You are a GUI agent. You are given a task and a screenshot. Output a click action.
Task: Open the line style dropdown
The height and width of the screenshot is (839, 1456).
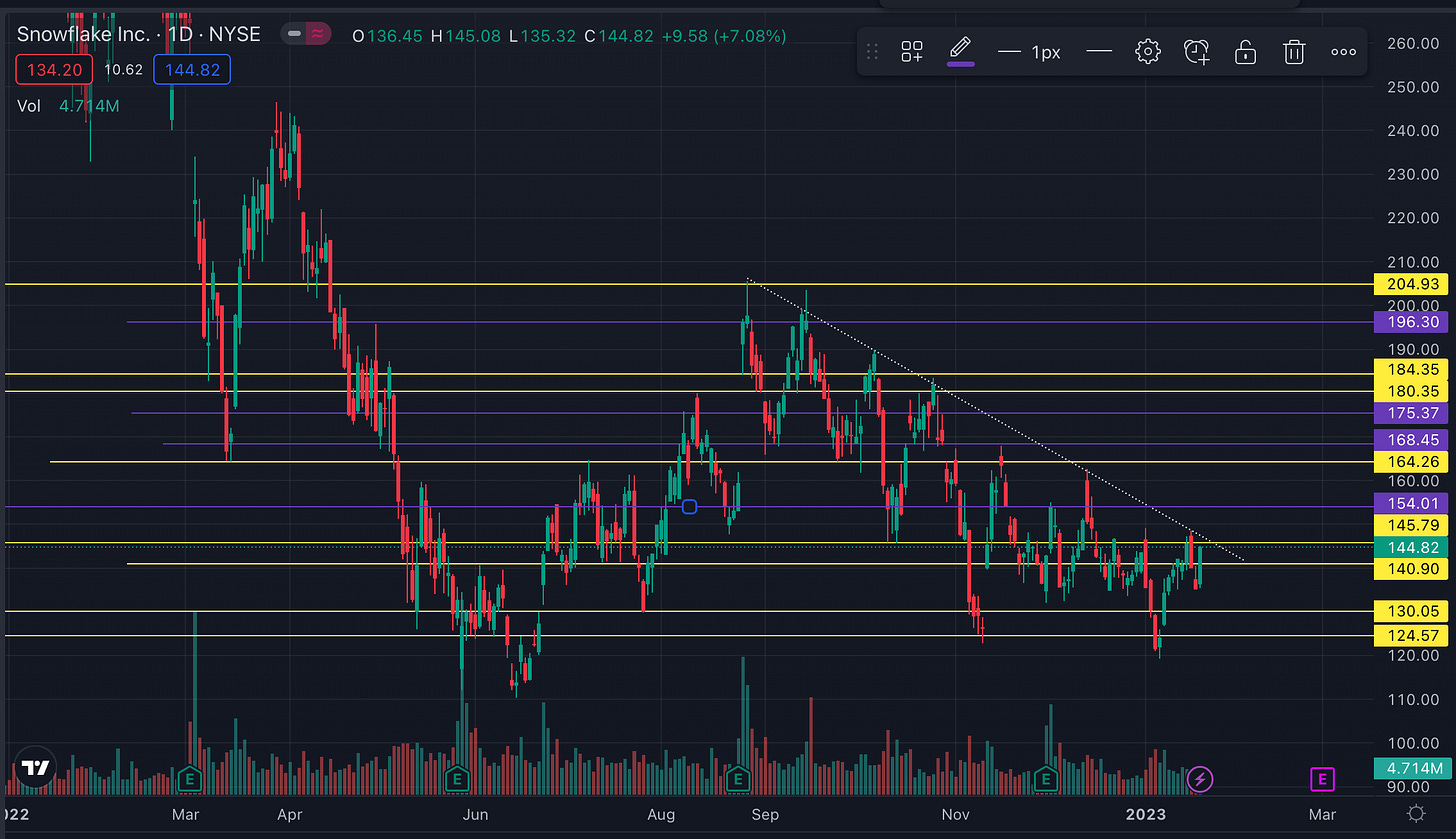pos(1099,52)
